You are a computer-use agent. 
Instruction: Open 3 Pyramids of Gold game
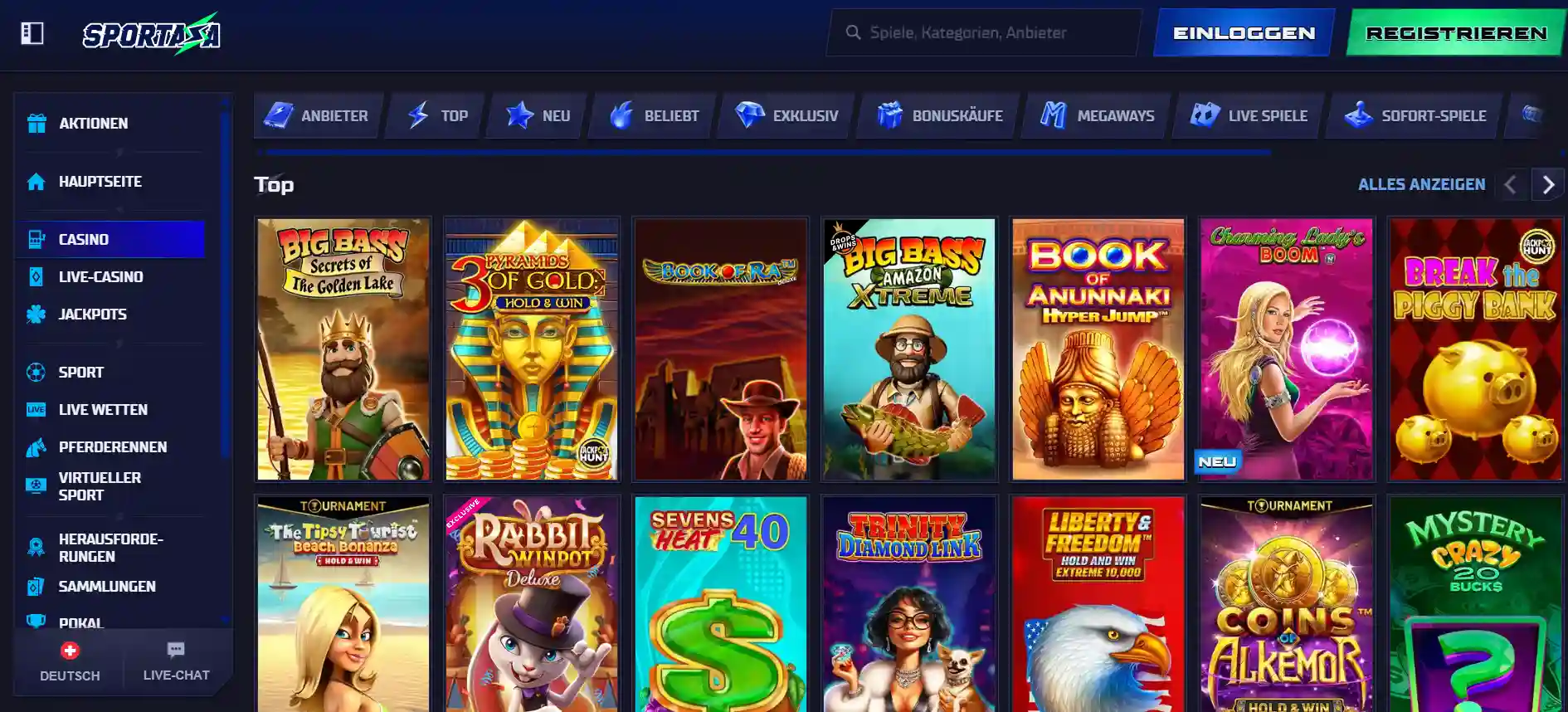pyautogui.click(x=532, y=349)
